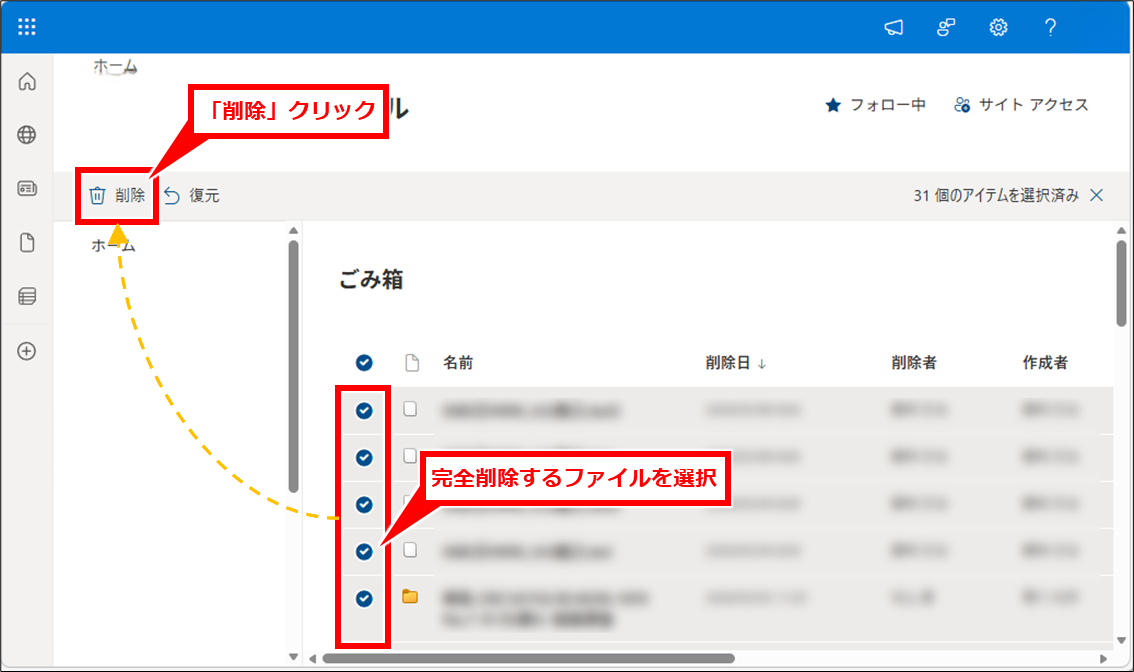Uncheck the folder row checkbox
Image resolution: width=1134 pixels, height=672 pixels.
[x=364, y=598]
